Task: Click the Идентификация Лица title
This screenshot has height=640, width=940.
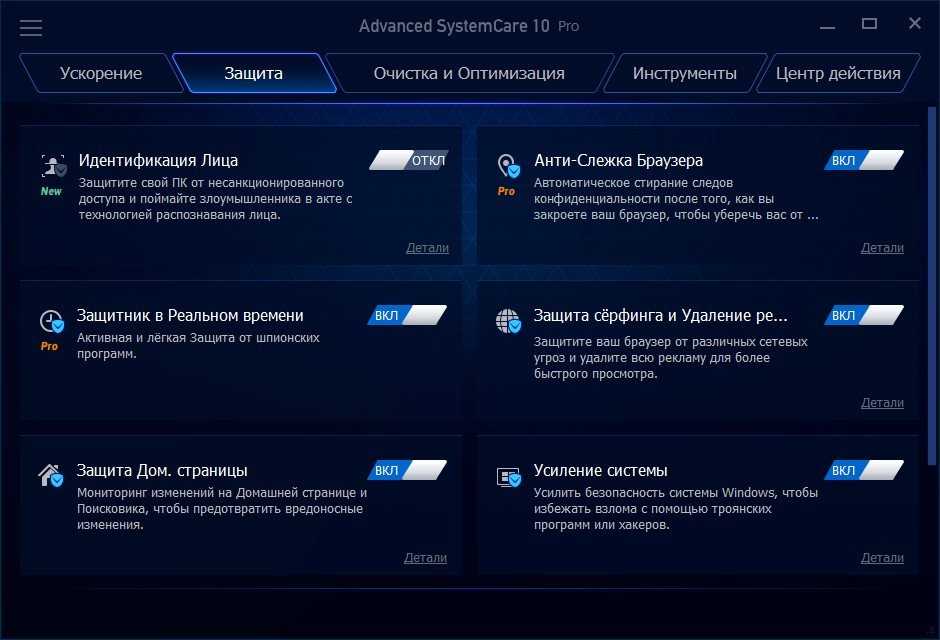Action: [x=158, y=161]
